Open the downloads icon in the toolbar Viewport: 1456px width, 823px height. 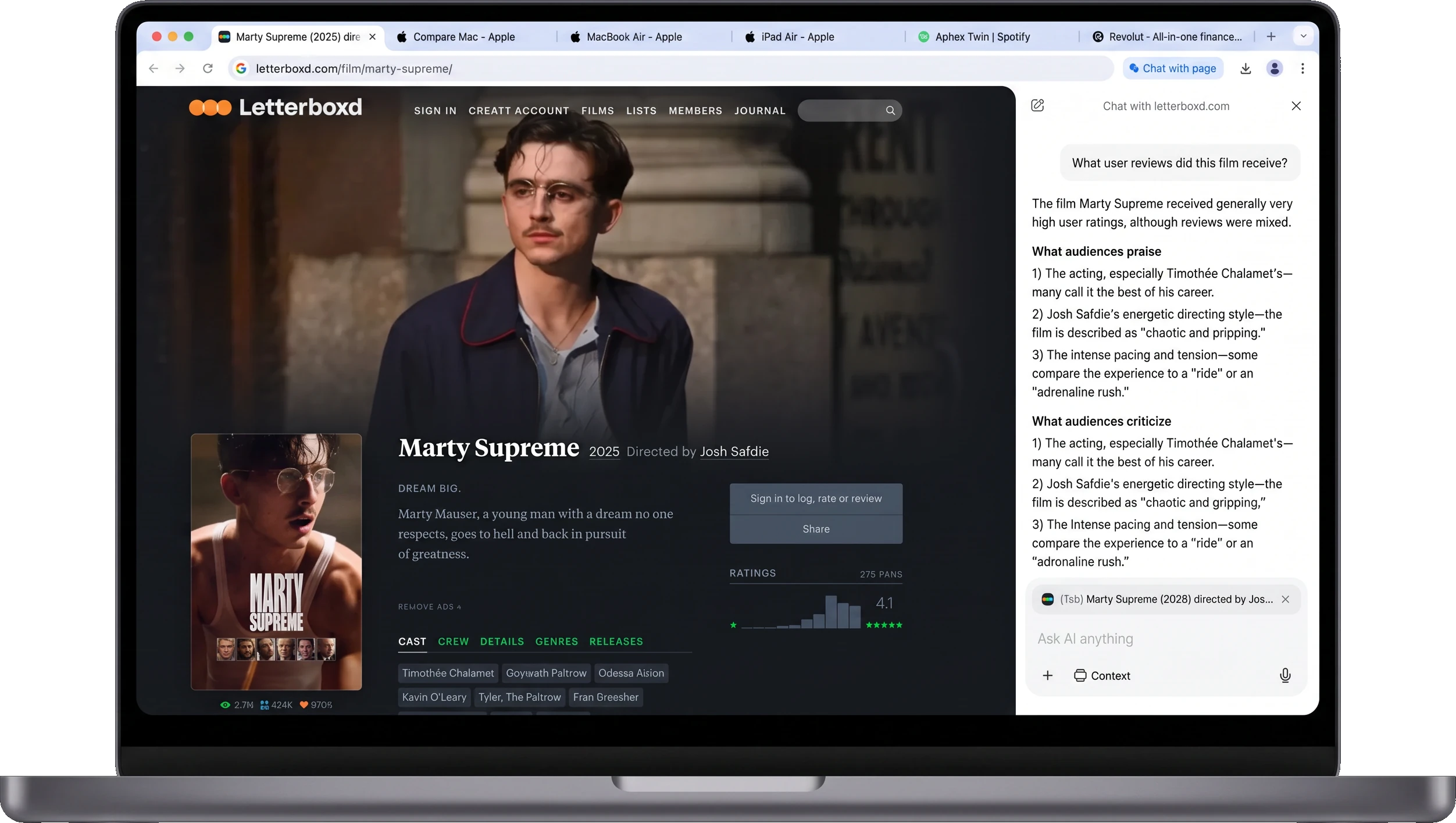pos(1246,69)
